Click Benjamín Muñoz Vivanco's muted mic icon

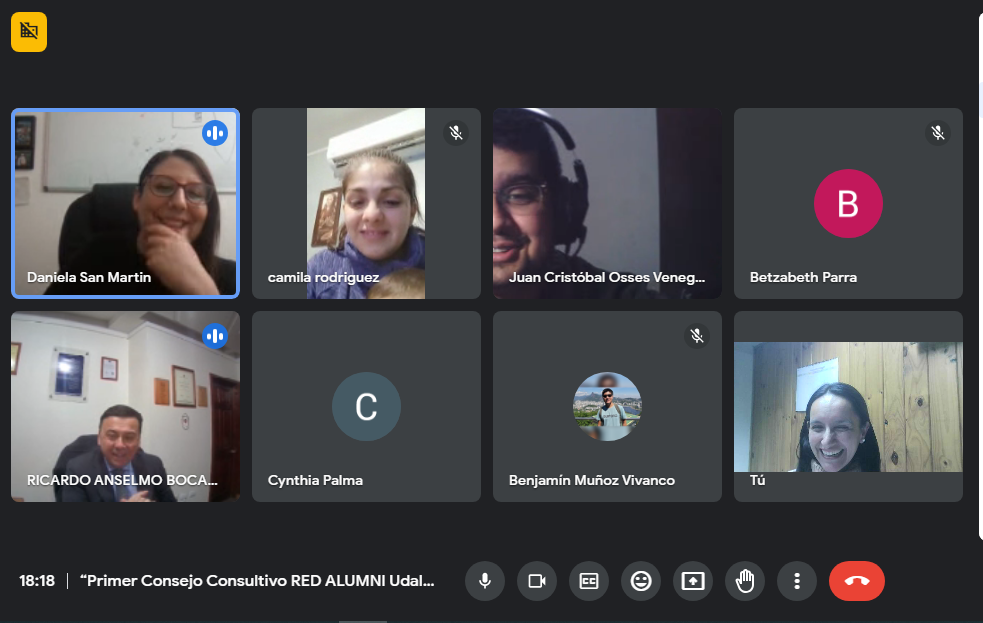pyautogui.click(x=697, y=336)
